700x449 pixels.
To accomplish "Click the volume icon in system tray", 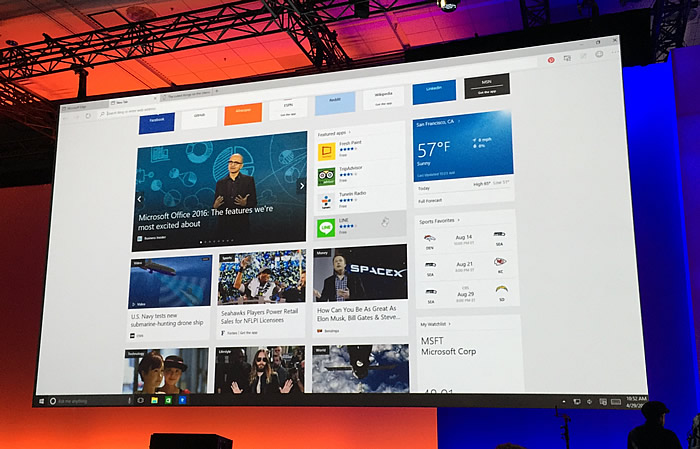I will pyautogui.click(x=590, y=402).
